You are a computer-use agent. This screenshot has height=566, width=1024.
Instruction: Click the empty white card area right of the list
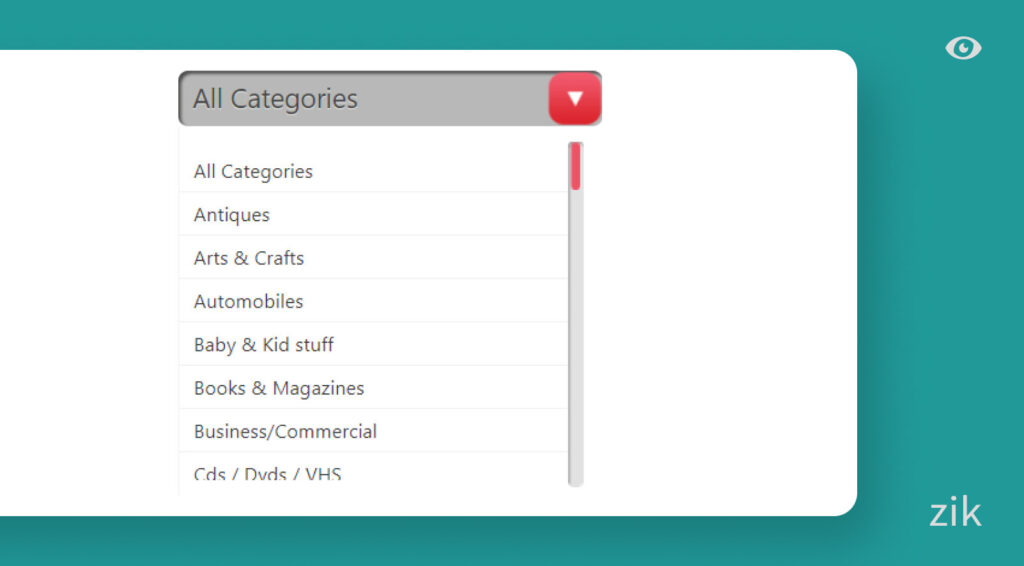click(x=720, y=300)
